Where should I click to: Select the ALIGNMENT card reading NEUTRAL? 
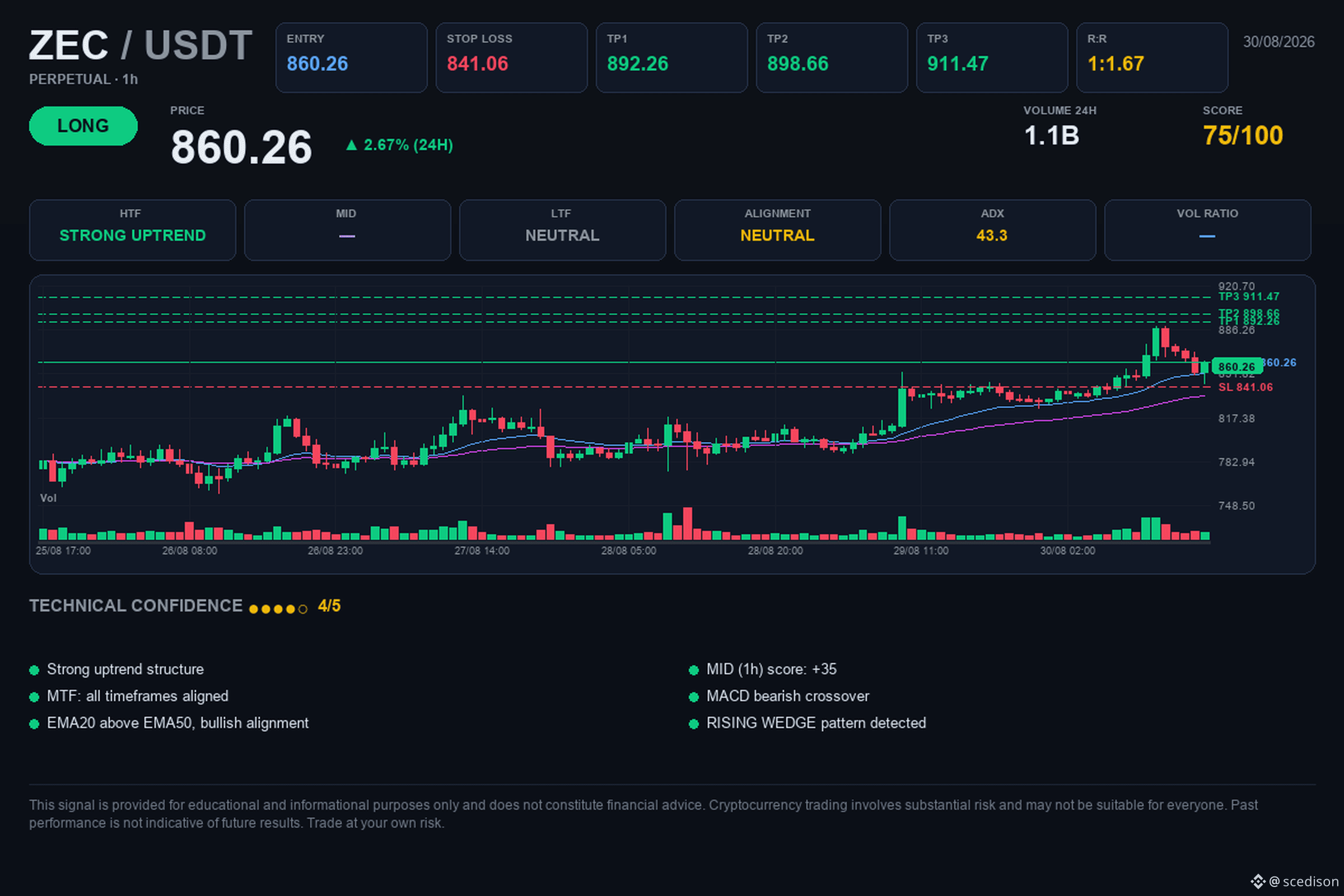pos(778,230)
